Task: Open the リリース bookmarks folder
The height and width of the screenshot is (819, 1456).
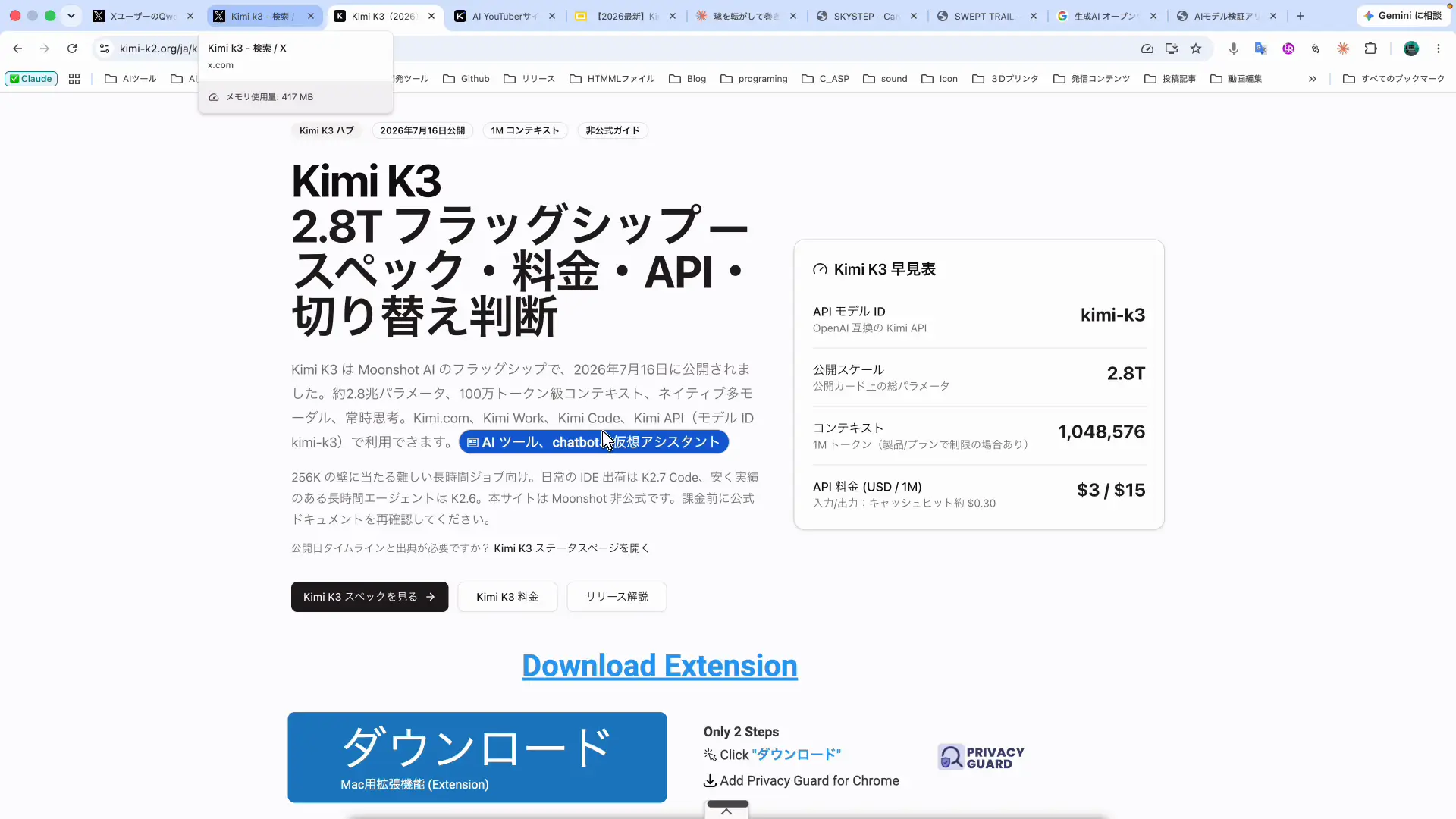Action: coord(529,79)
